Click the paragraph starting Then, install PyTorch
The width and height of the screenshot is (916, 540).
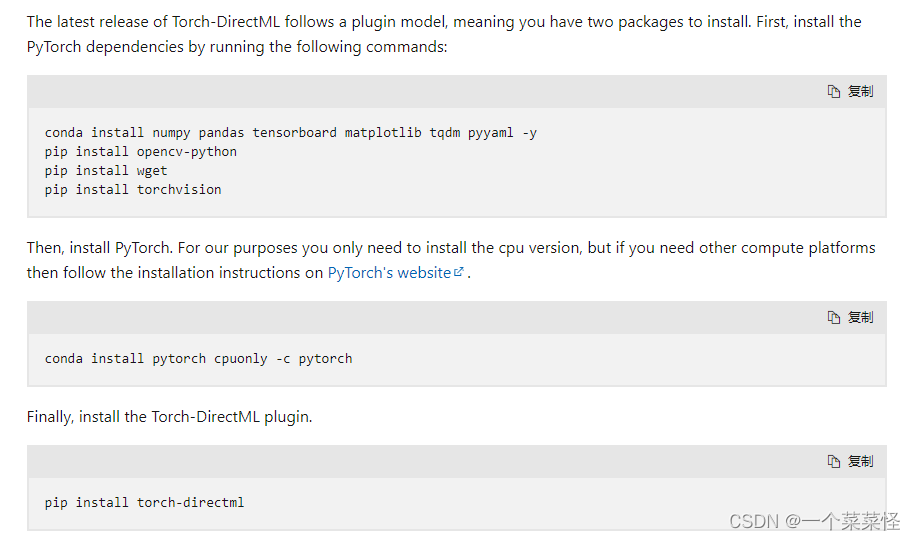tap(451, 260)
